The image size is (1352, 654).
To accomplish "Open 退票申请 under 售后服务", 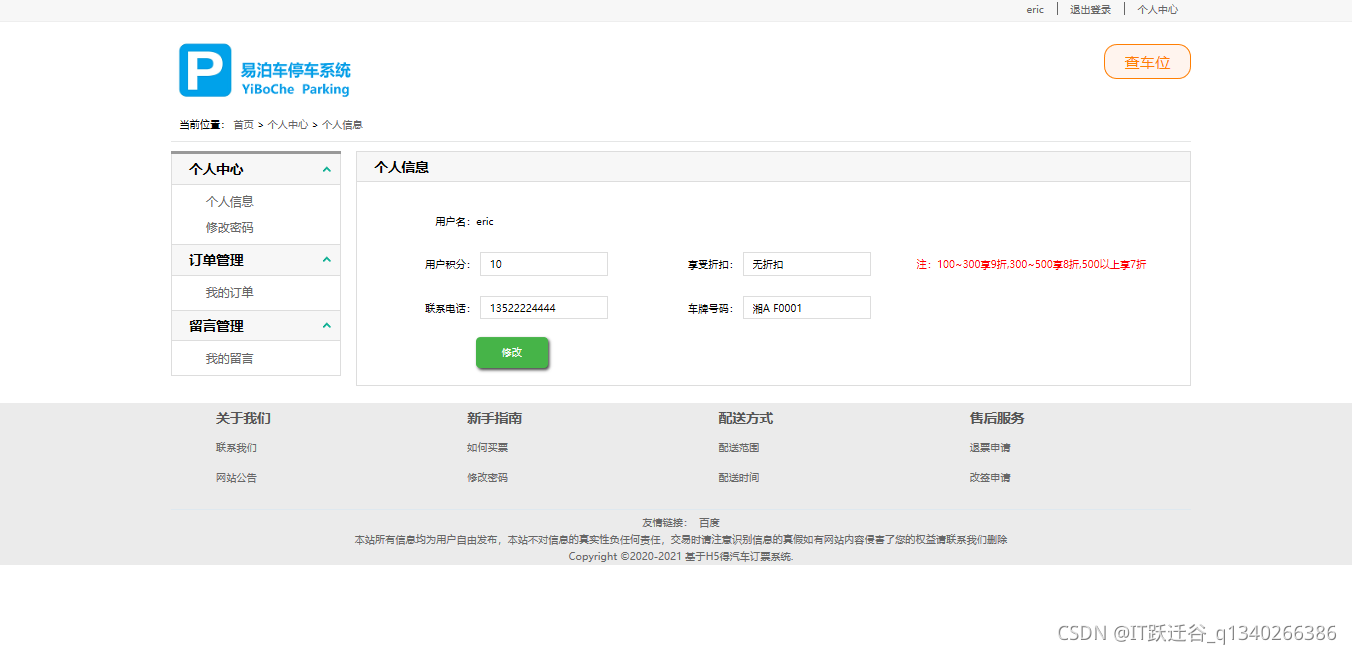I will click(989, 447).
